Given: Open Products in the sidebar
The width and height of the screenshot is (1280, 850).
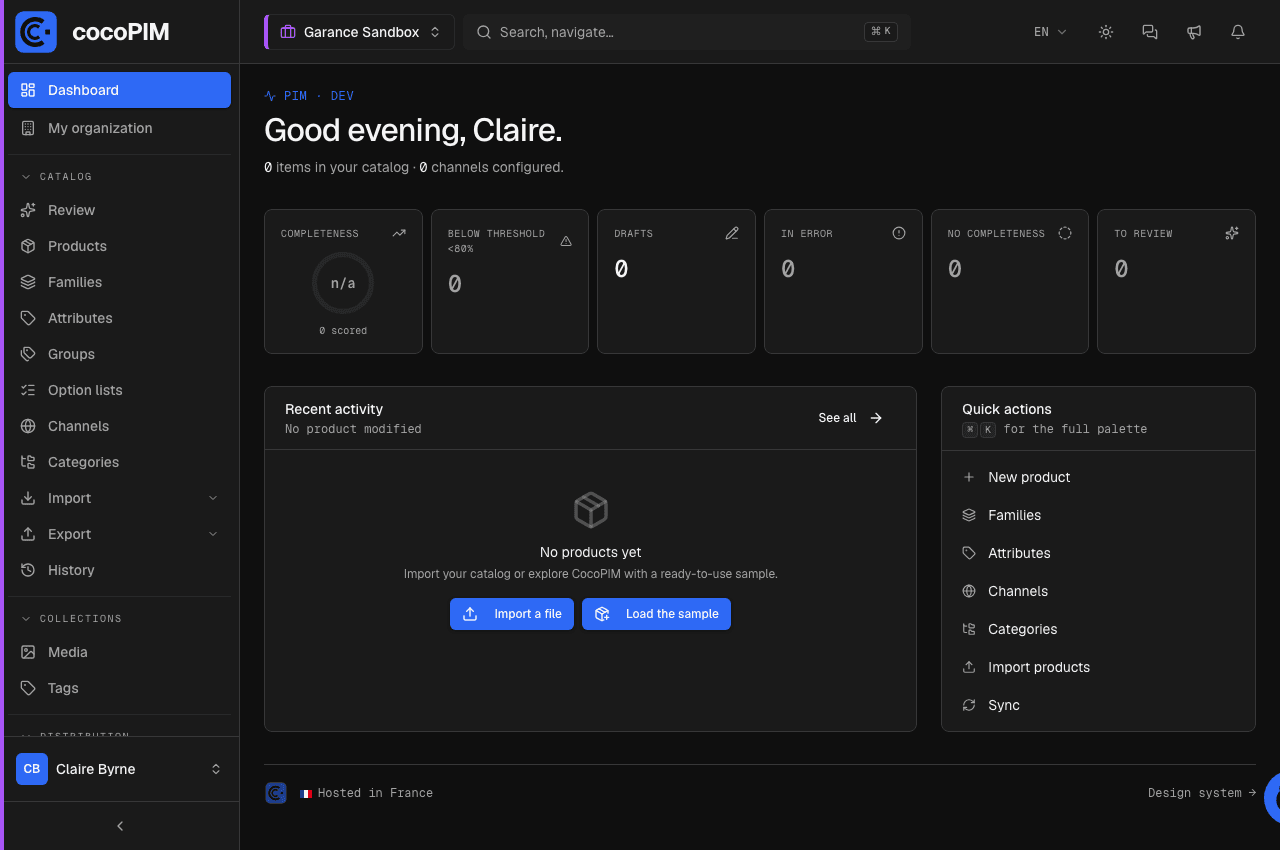Looking at the screenshot, I should coord(119,246).
